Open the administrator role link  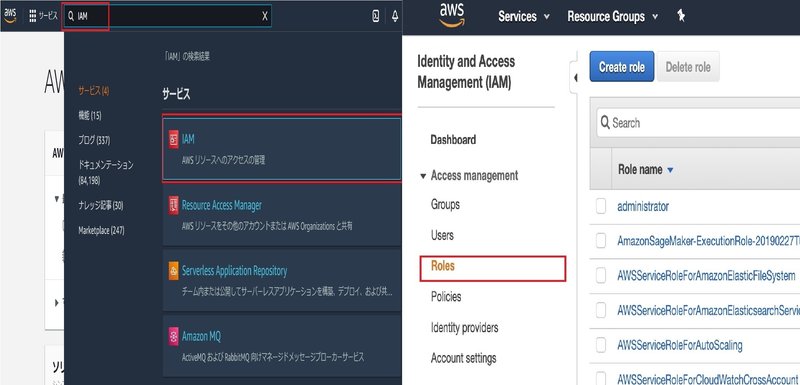point(643,207)
